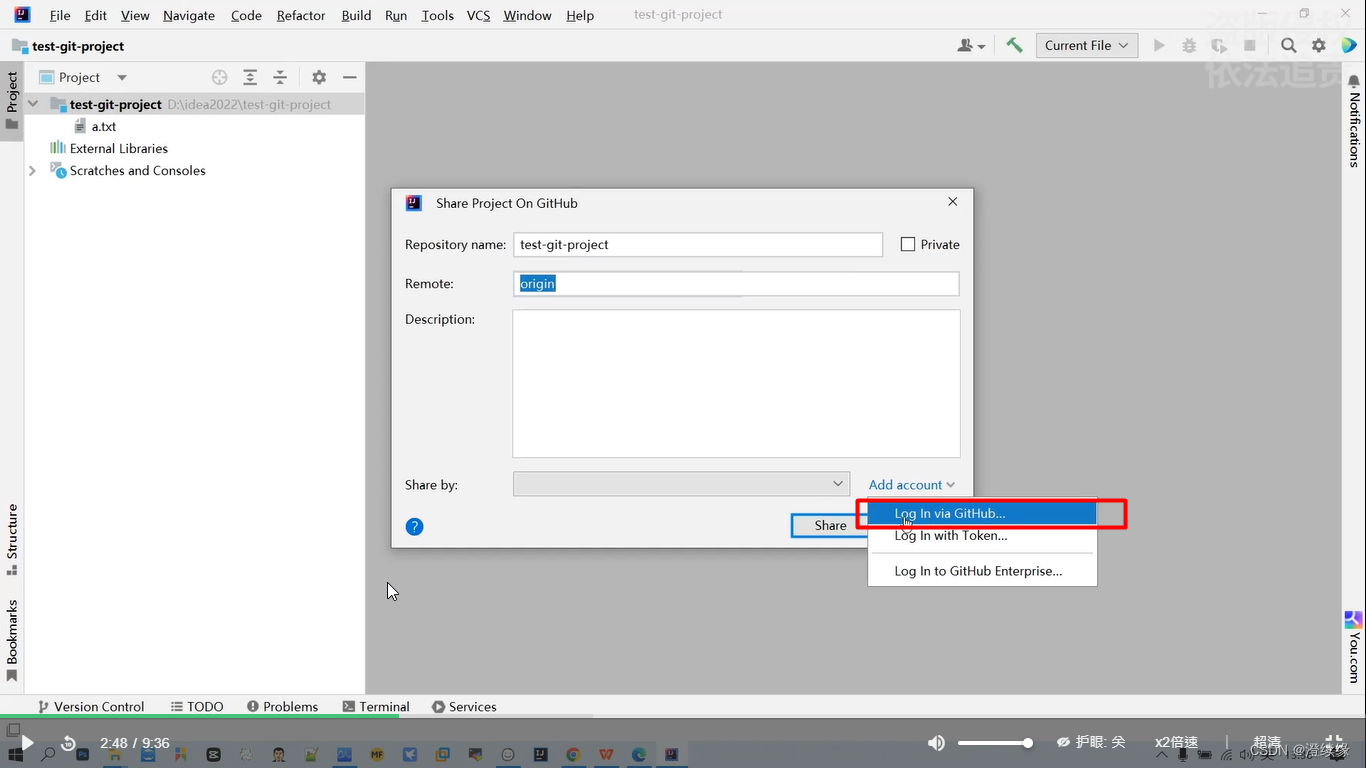This screenshot has width=1366, height=768.
Task: Select Log In via GitHub menu item
Action: 982,513
